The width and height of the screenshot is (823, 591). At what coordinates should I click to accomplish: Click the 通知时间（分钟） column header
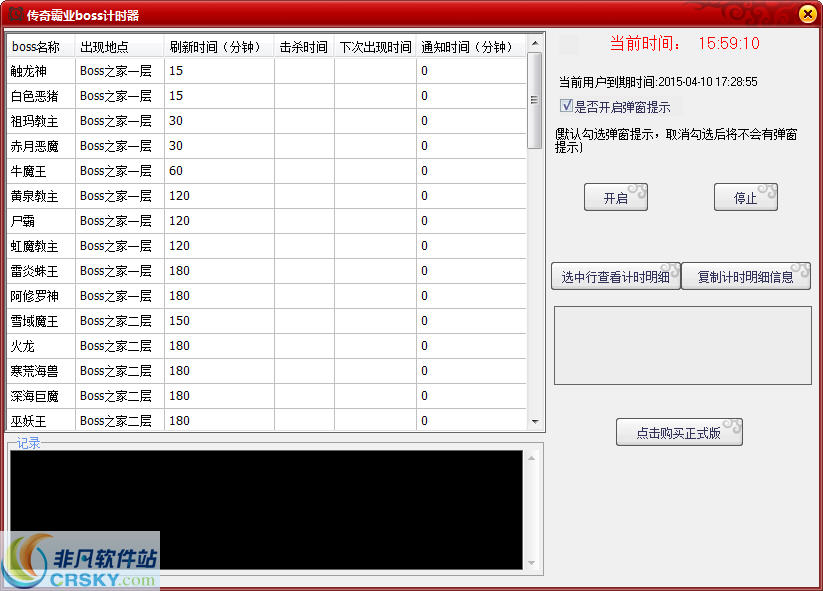471,47
